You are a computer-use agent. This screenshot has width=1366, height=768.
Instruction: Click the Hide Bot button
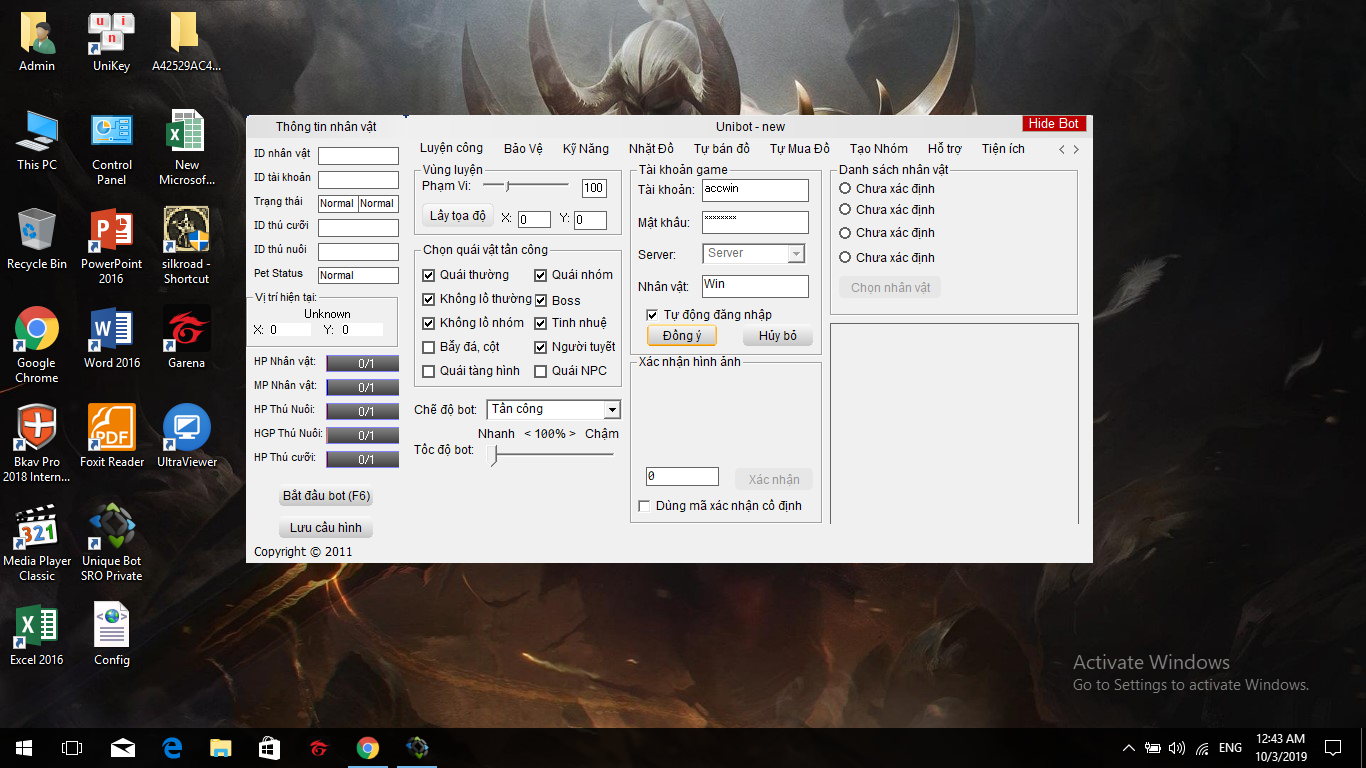[x=1054, y=124]
